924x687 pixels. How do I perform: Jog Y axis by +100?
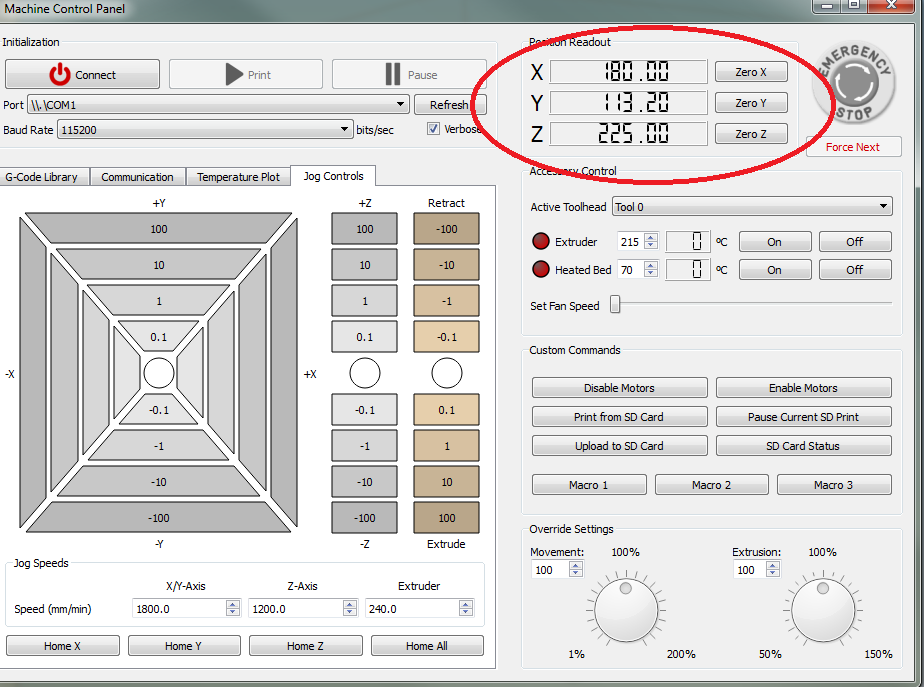coord(158,229)
